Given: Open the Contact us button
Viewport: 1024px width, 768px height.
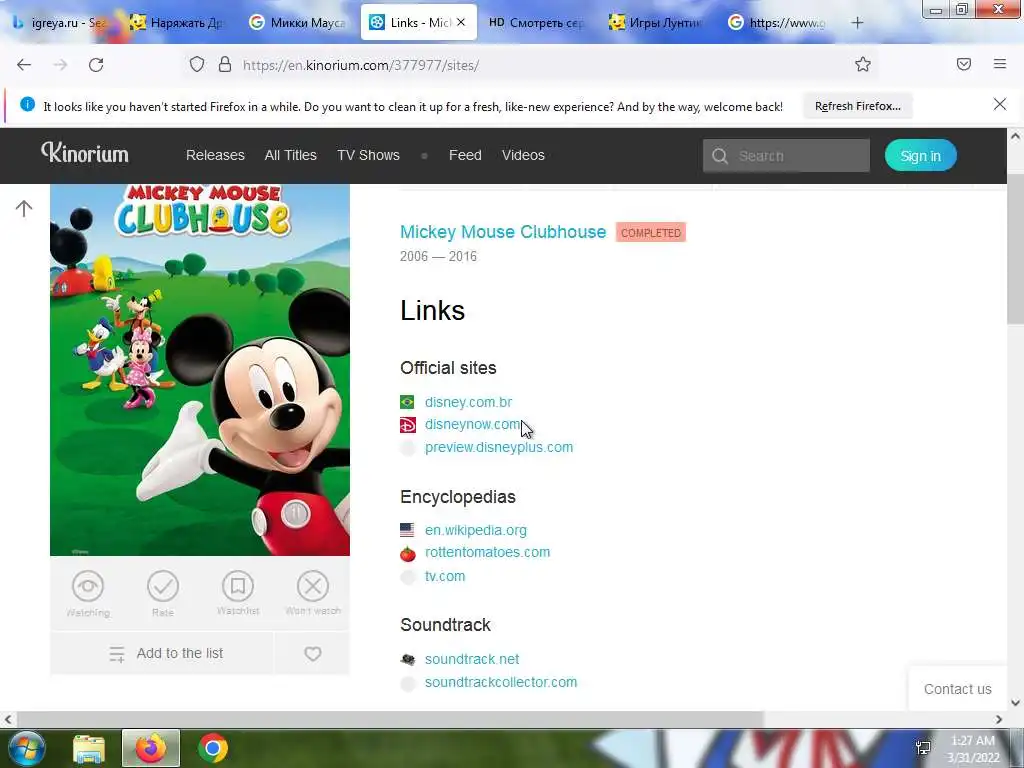Looking at the screenshot, I should coord(957,689).
